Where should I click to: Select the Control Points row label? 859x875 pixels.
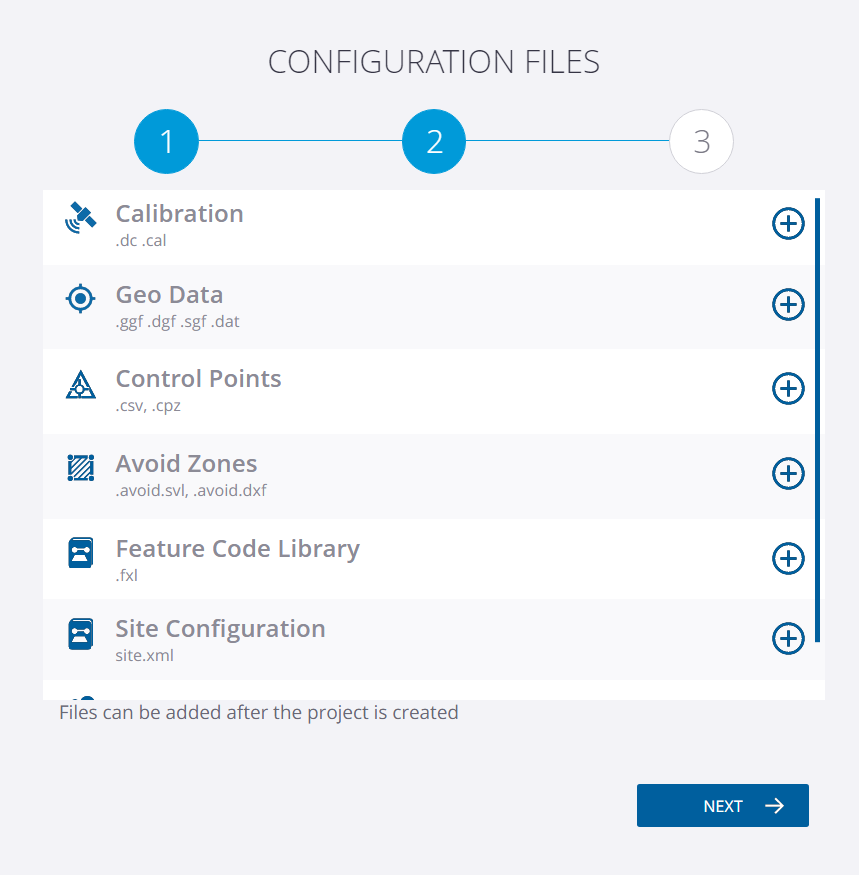[x=198, y=379]
